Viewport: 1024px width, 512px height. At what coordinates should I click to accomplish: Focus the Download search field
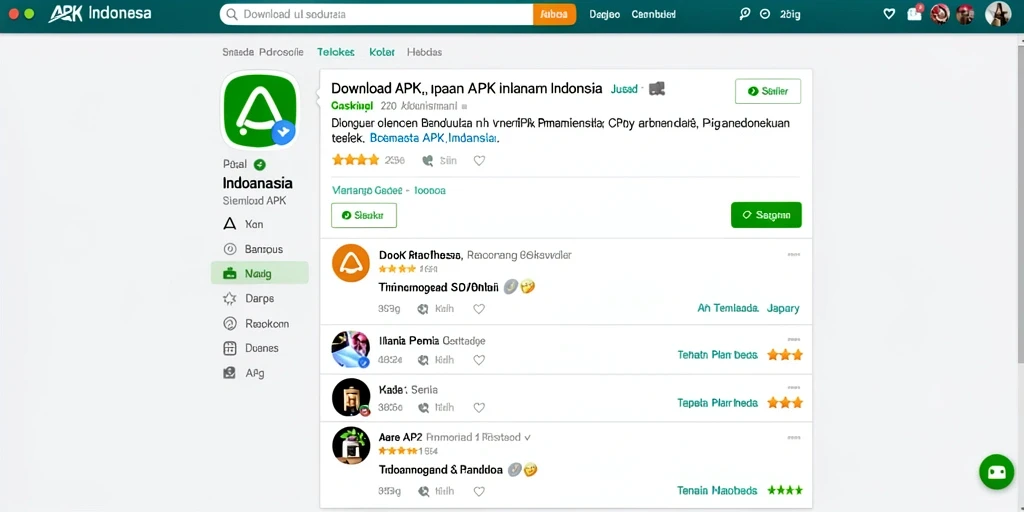[x=376, y=14]
